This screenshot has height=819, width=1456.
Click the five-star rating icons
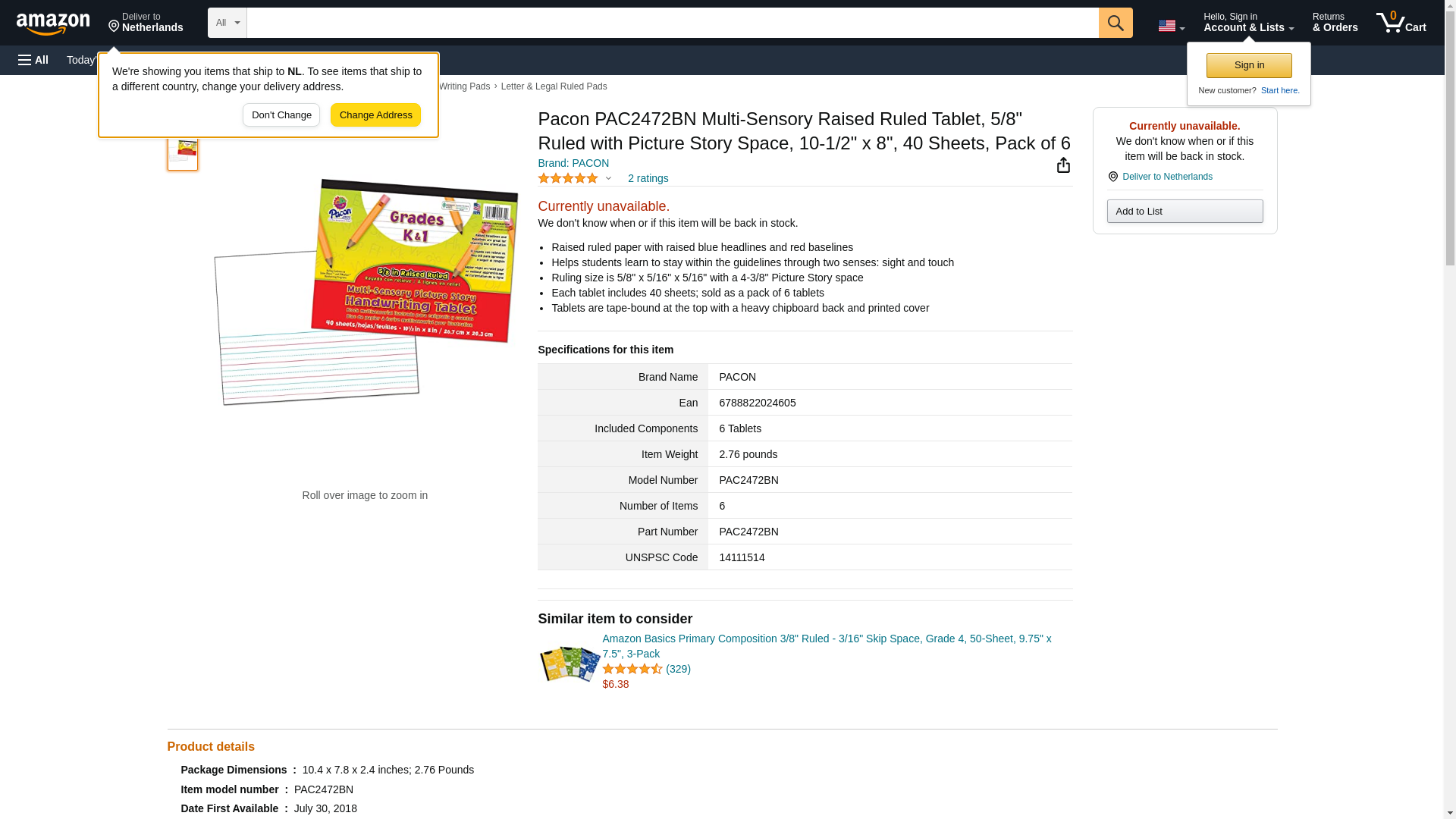tap(568, 178)
